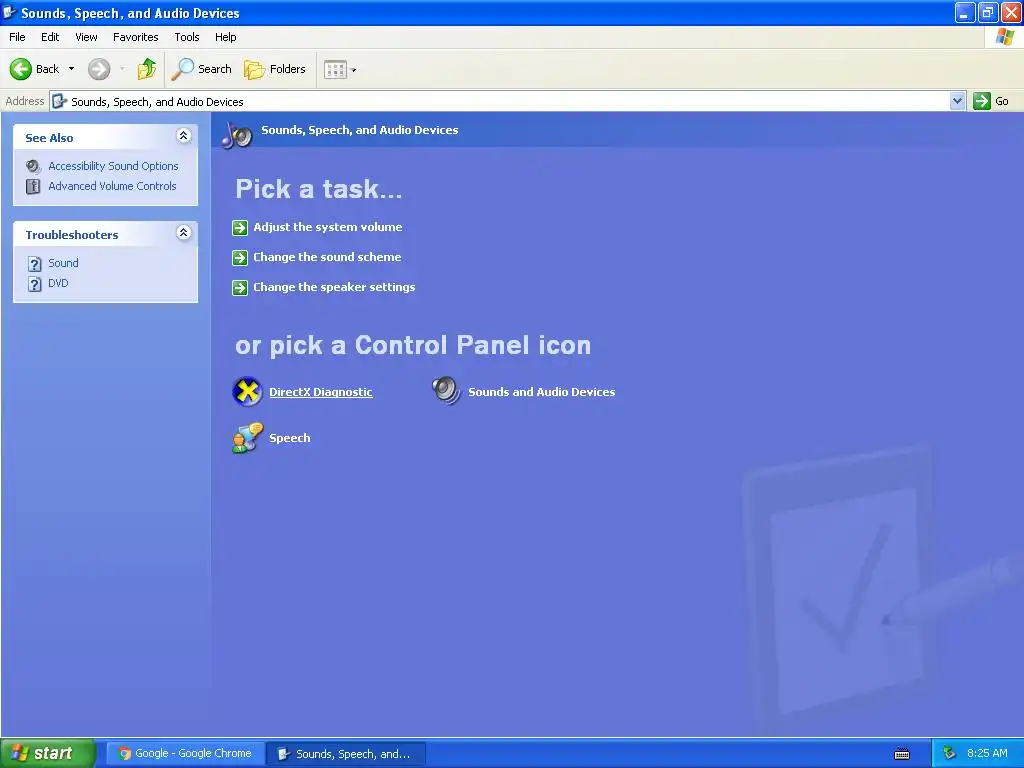Open the Sound troubleshooter link
This screenshot has height=768, width=1024.
pyautogui.click(x=63, y=263)
